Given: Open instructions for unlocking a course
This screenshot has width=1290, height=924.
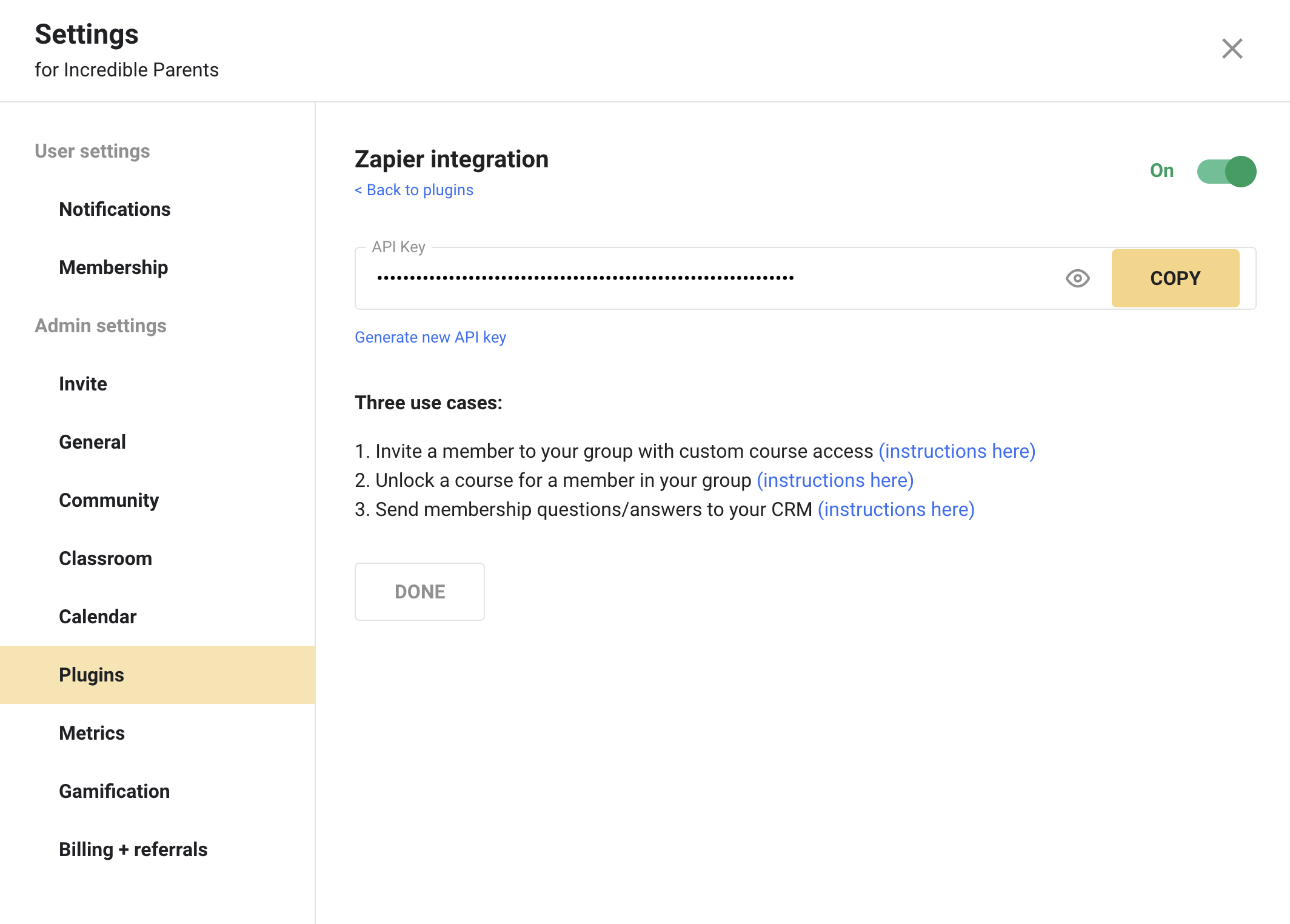Looking at the screenshot, I should click(x=835, y=480).
